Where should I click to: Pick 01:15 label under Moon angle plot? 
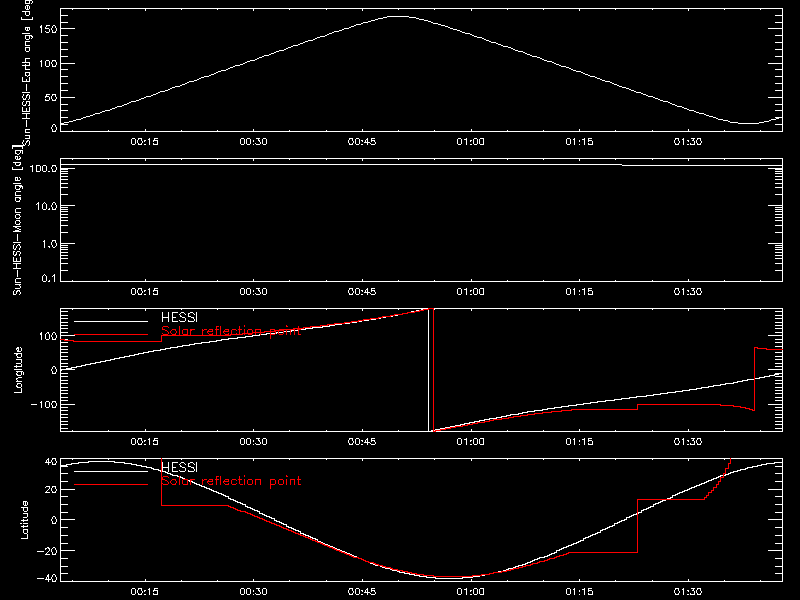click(579, 291)
